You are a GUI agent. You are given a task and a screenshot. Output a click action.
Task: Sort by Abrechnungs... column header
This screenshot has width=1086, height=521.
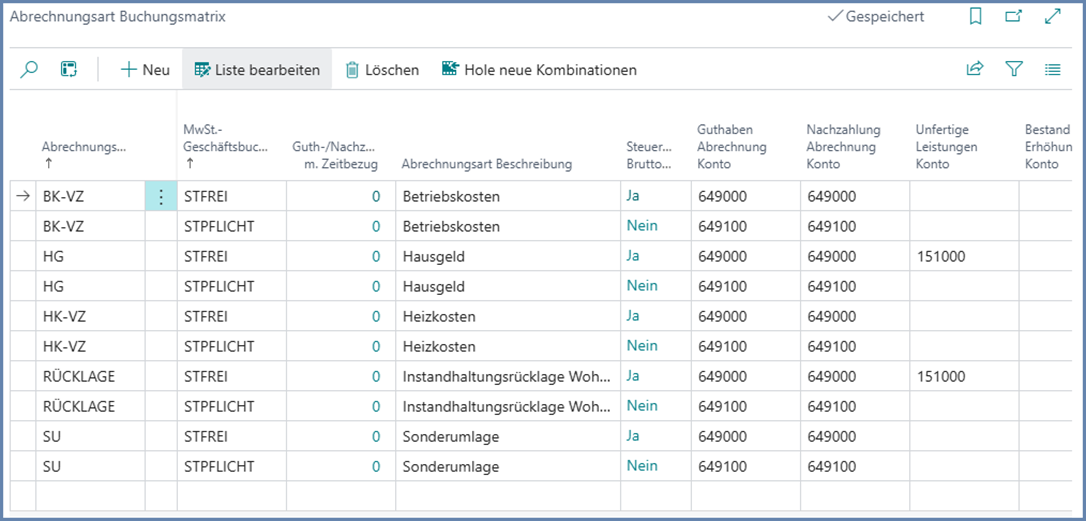(84, 147)
